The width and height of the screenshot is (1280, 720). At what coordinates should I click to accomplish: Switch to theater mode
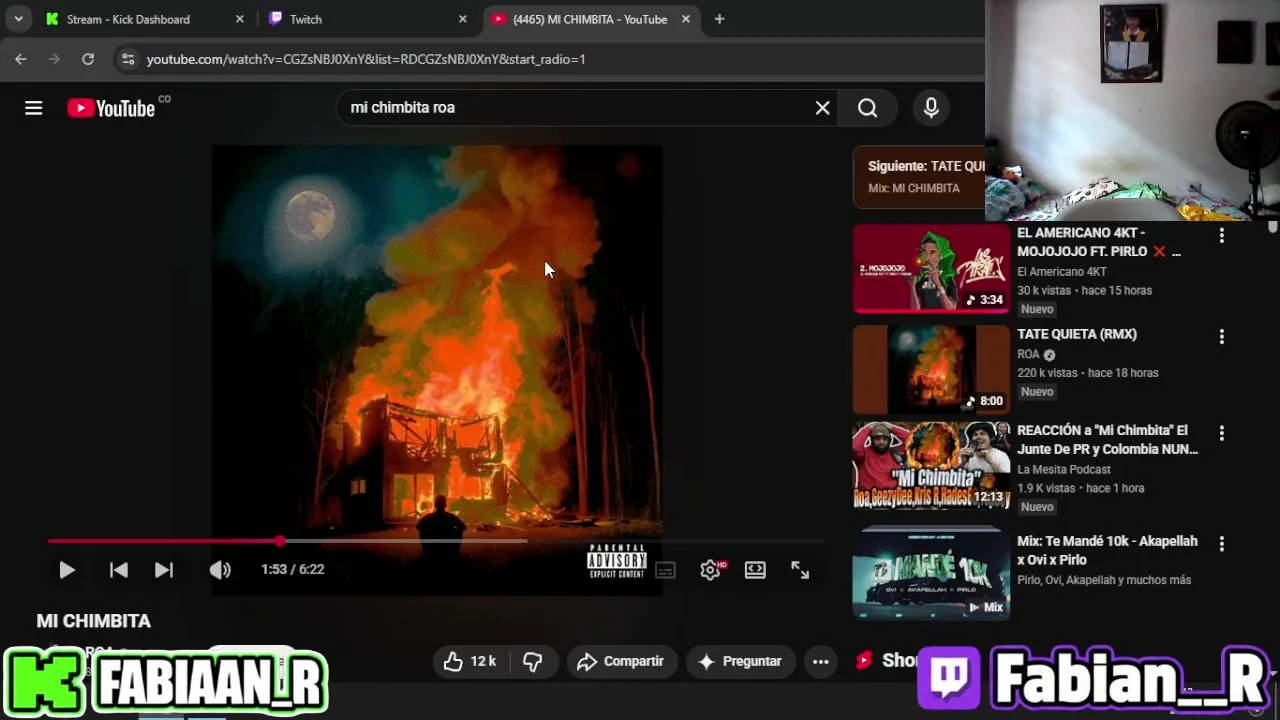tap(755, 570)
